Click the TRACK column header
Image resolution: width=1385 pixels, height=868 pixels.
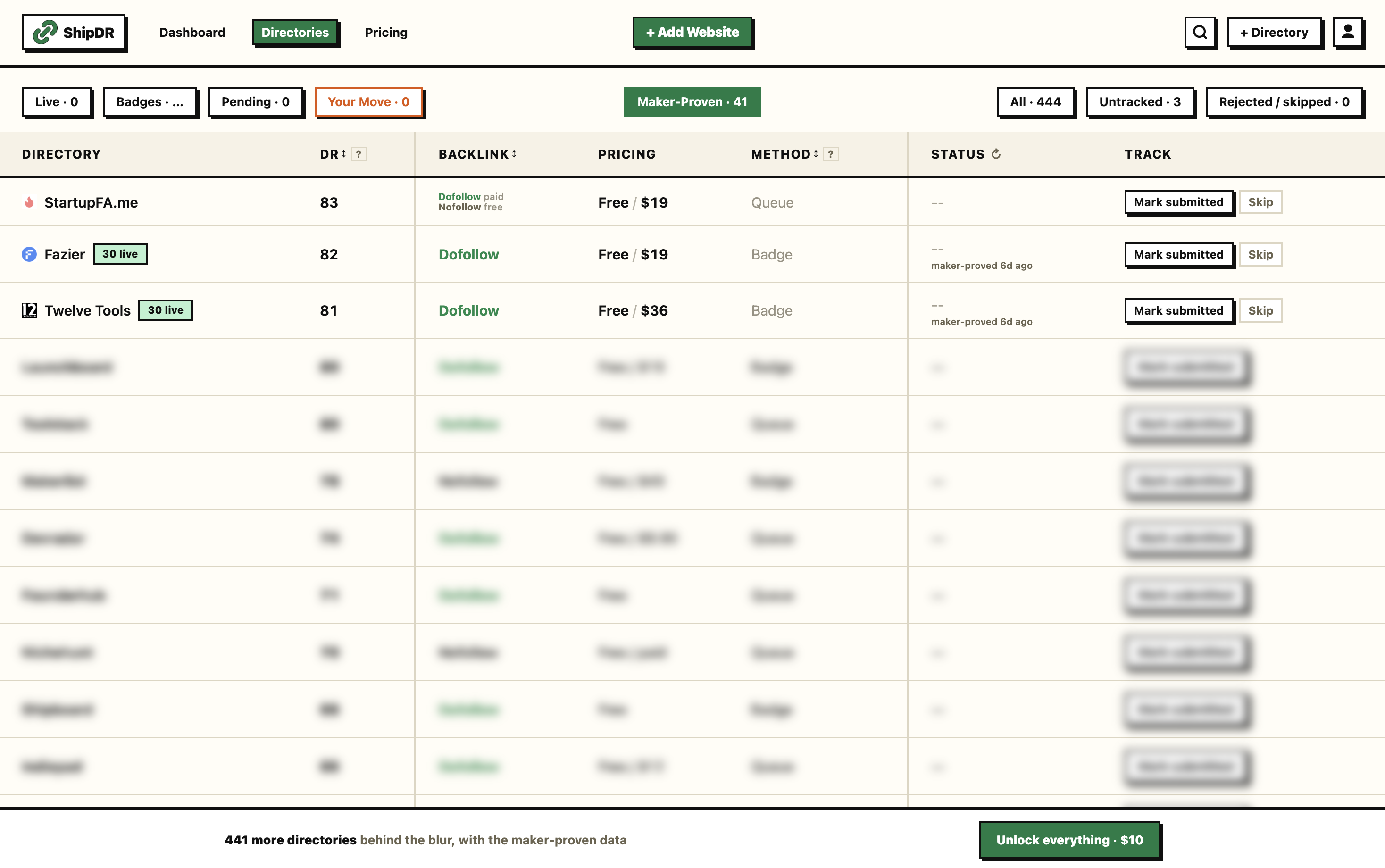click(1148, 154)
